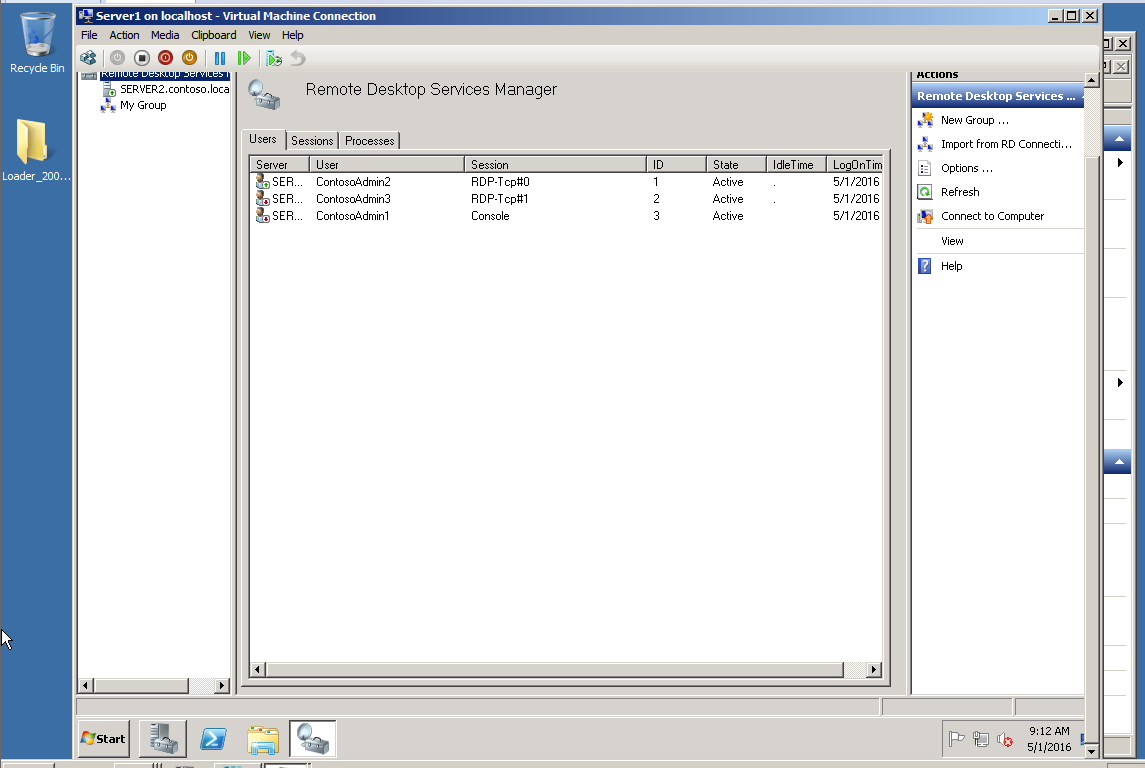Click the red Shut Down toolbar icon
Viewport: 1145px width, 768px height.
166,58
